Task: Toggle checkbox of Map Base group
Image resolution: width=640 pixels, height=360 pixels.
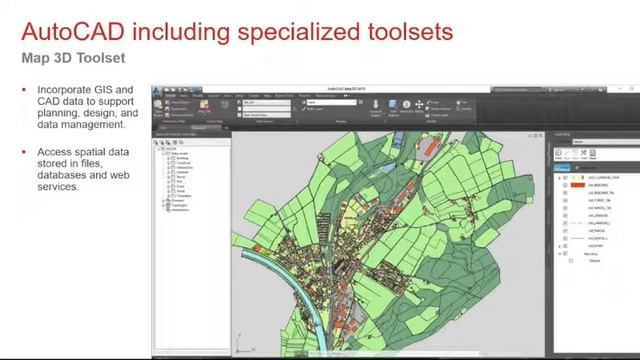Action: [565, 253]
